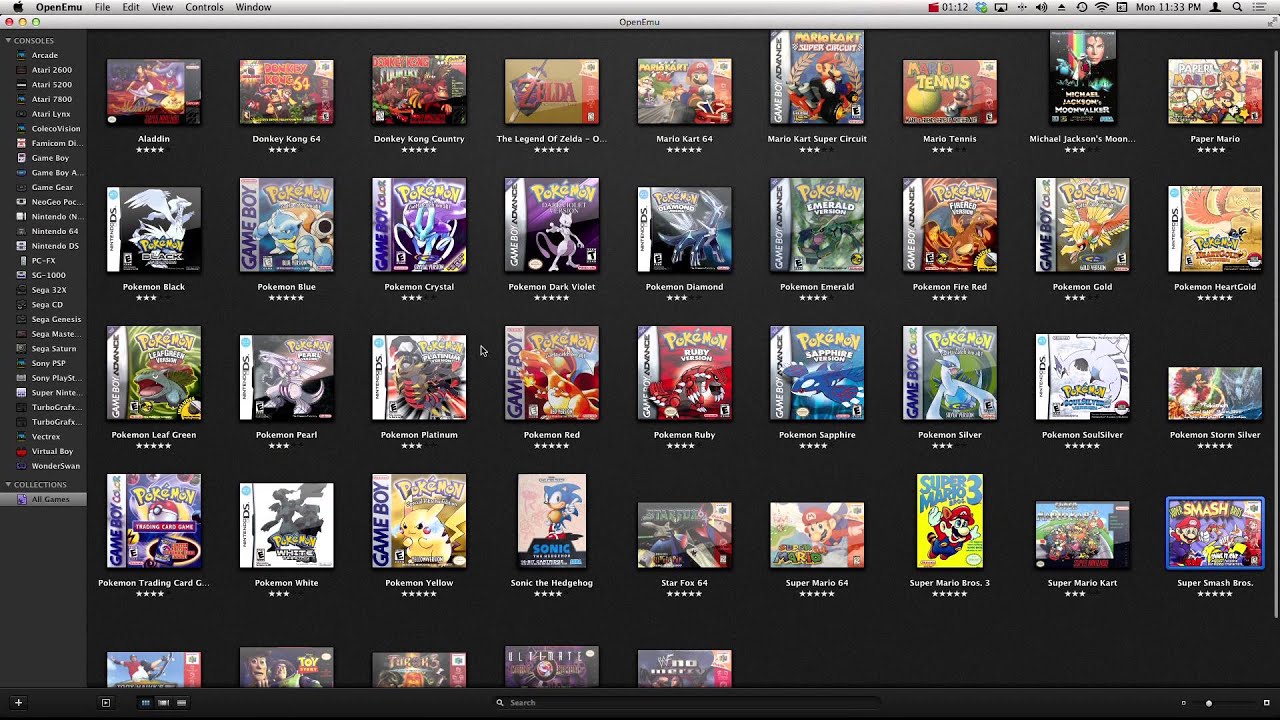Select Atari 5200 console
The image size is (1280, 720).
coord(43,85)
